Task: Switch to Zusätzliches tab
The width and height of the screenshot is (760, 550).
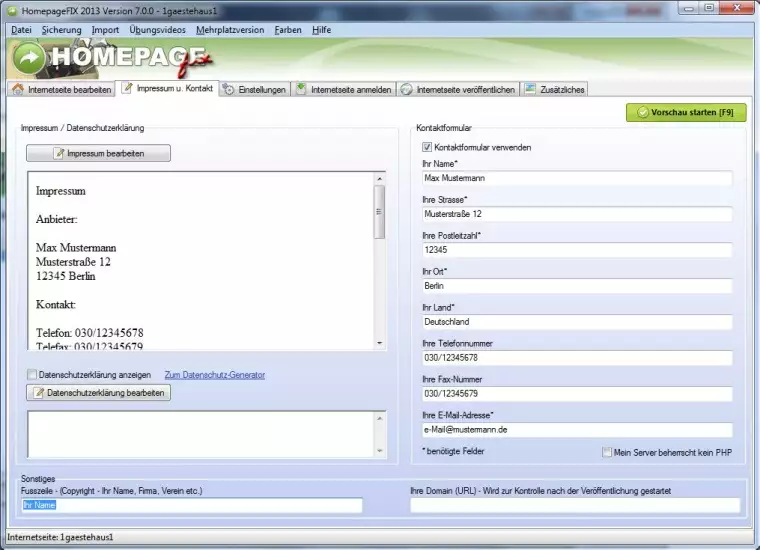Action: click(554, 89)
